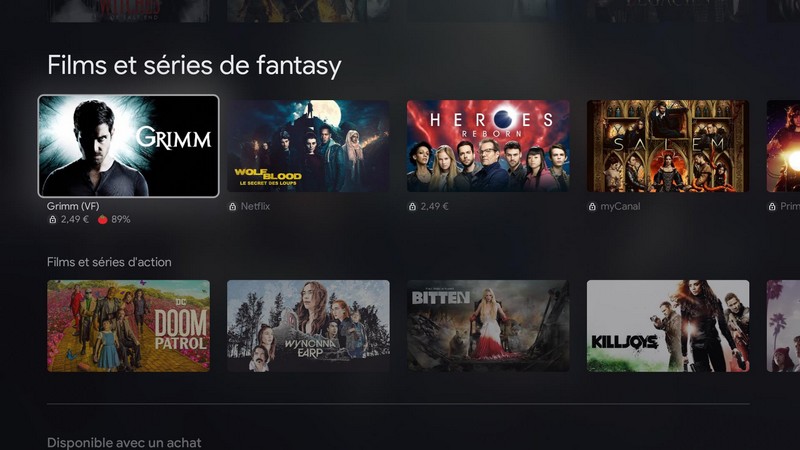Click the lock icon next to Prime
The width and height of the screenshot is (800, 450).
[x=772, y=207]
